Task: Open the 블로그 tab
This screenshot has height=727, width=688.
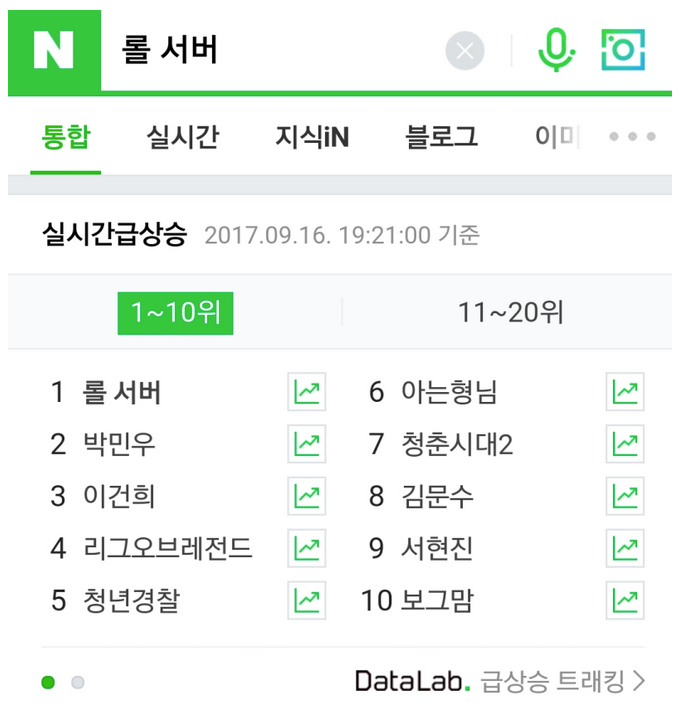Action: point(441,137)
